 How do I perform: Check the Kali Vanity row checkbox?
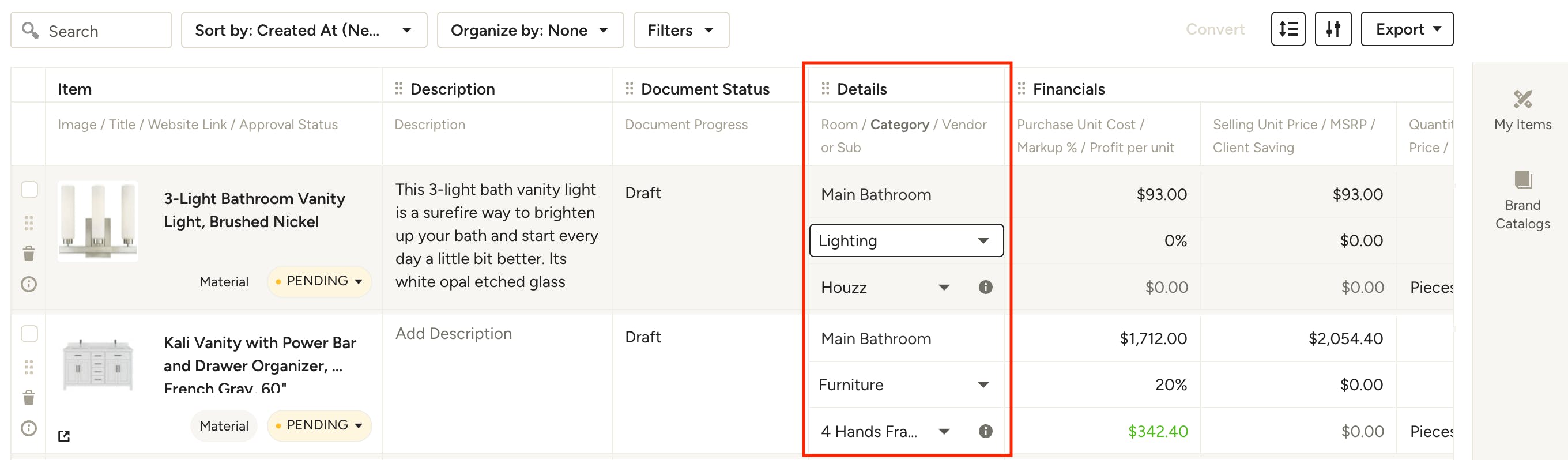pos(29,334)
